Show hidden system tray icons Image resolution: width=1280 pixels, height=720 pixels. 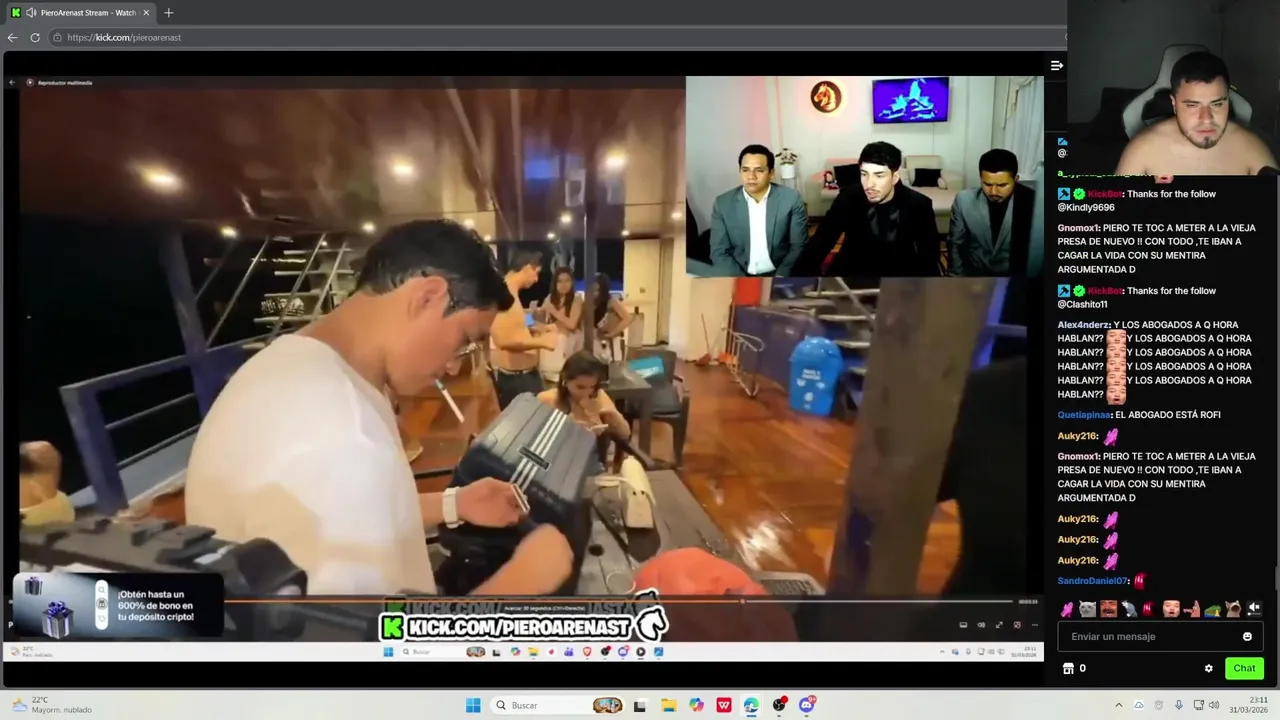[x=1119, y=705]
